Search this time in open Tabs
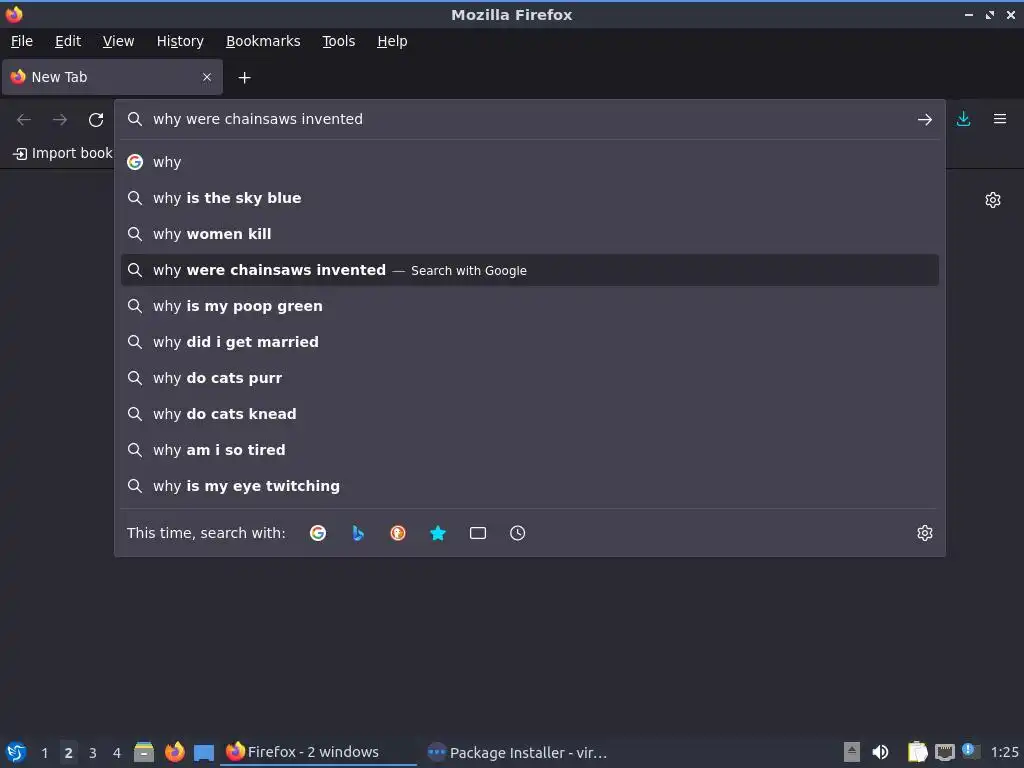This screenshot has width=1024, height=768. 478,533
